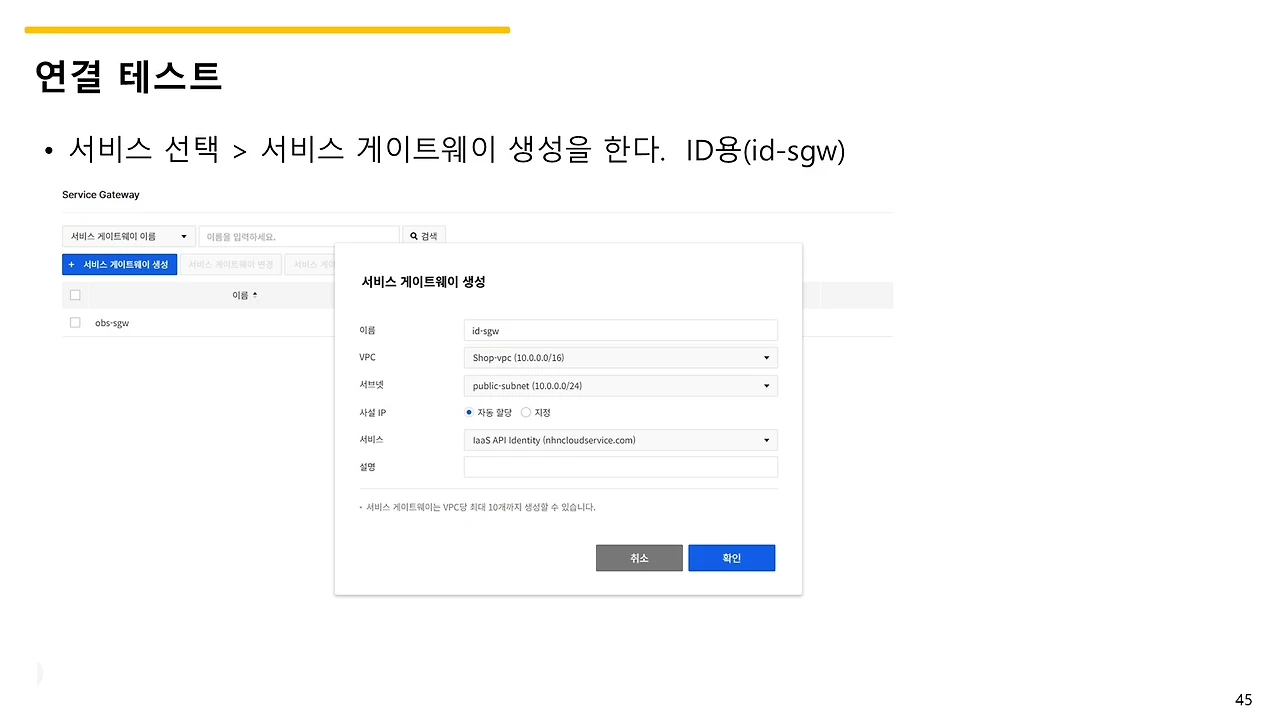1280x720 pixels.
Task: Click the 서비스 게이트웨이 생성 create button
Action: 119,264
